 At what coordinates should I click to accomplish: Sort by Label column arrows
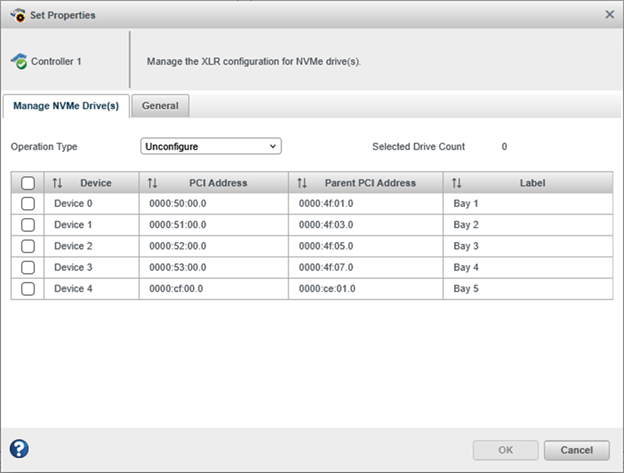pos(457,183)
